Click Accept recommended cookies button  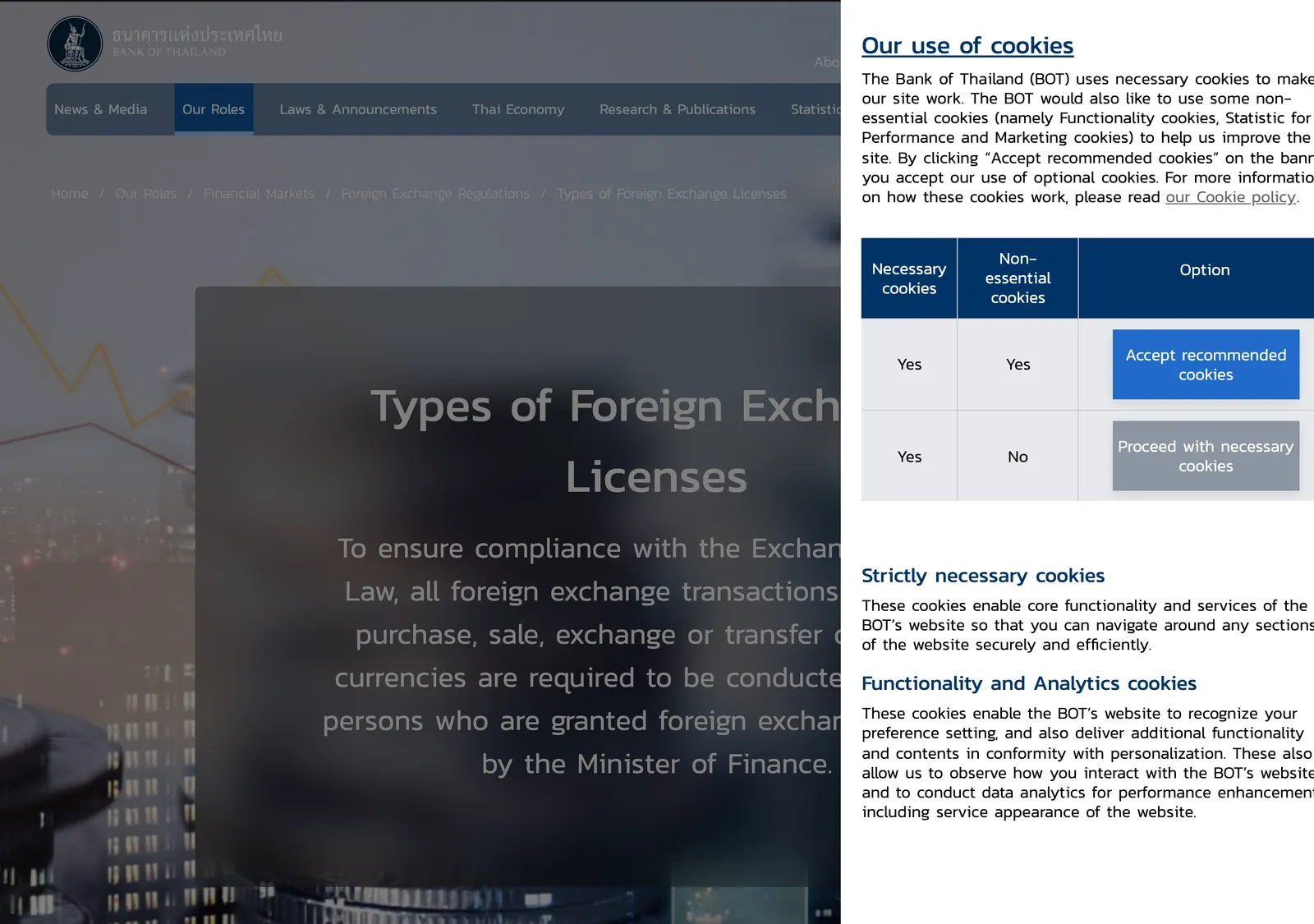pyautogui.click(x=1206, y=365)
